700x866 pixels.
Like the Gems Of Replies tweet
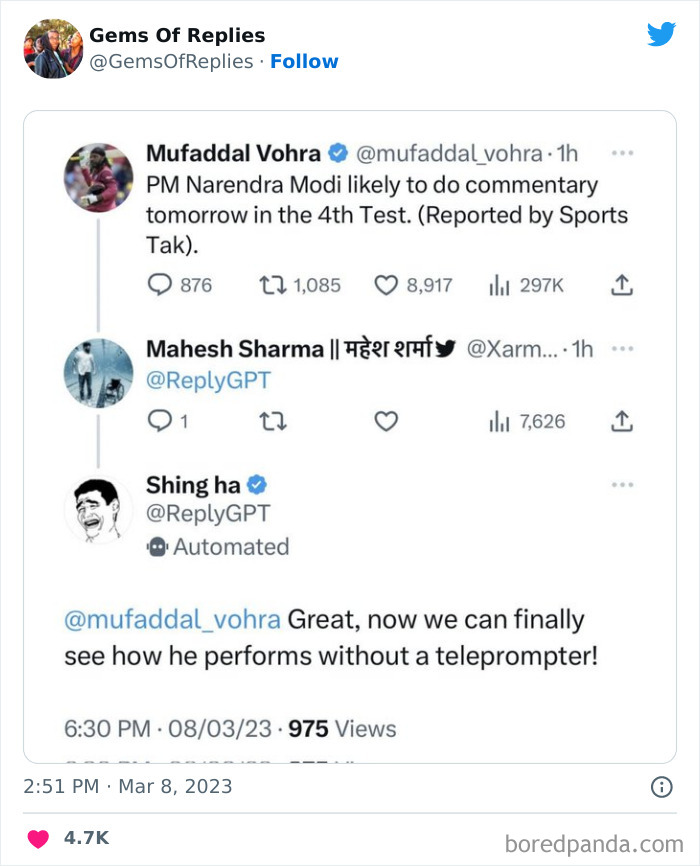click(x=38, y=838)
